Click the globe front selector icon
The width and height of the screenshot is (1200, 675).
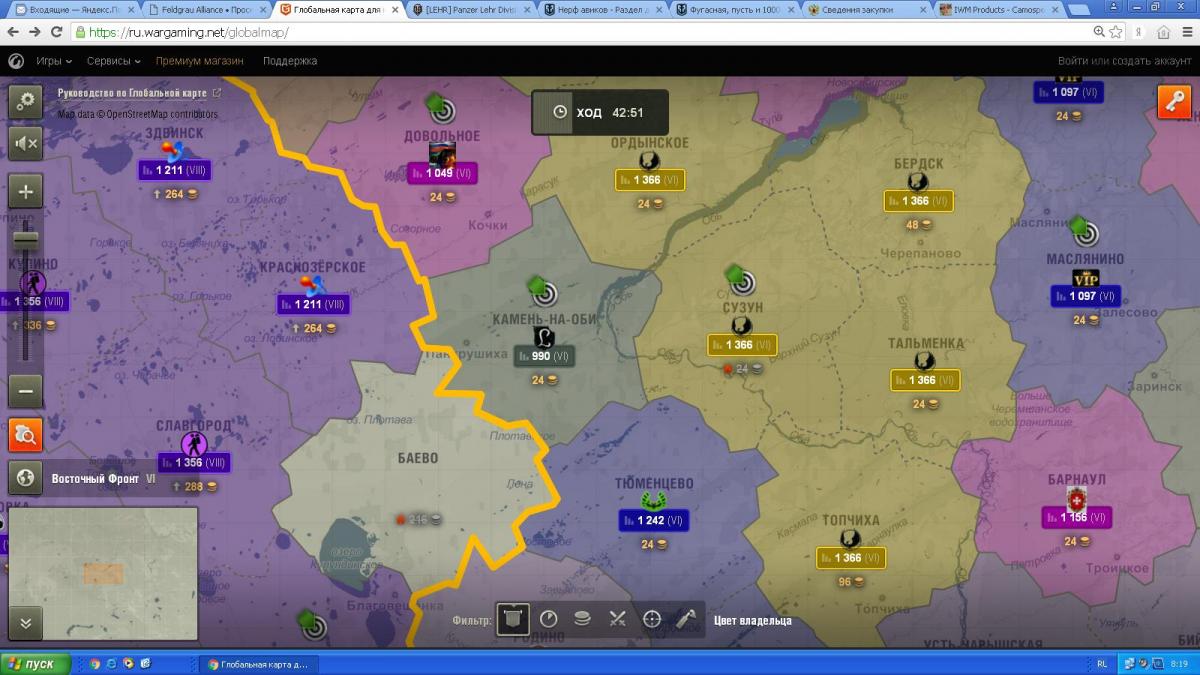[26, 477]
